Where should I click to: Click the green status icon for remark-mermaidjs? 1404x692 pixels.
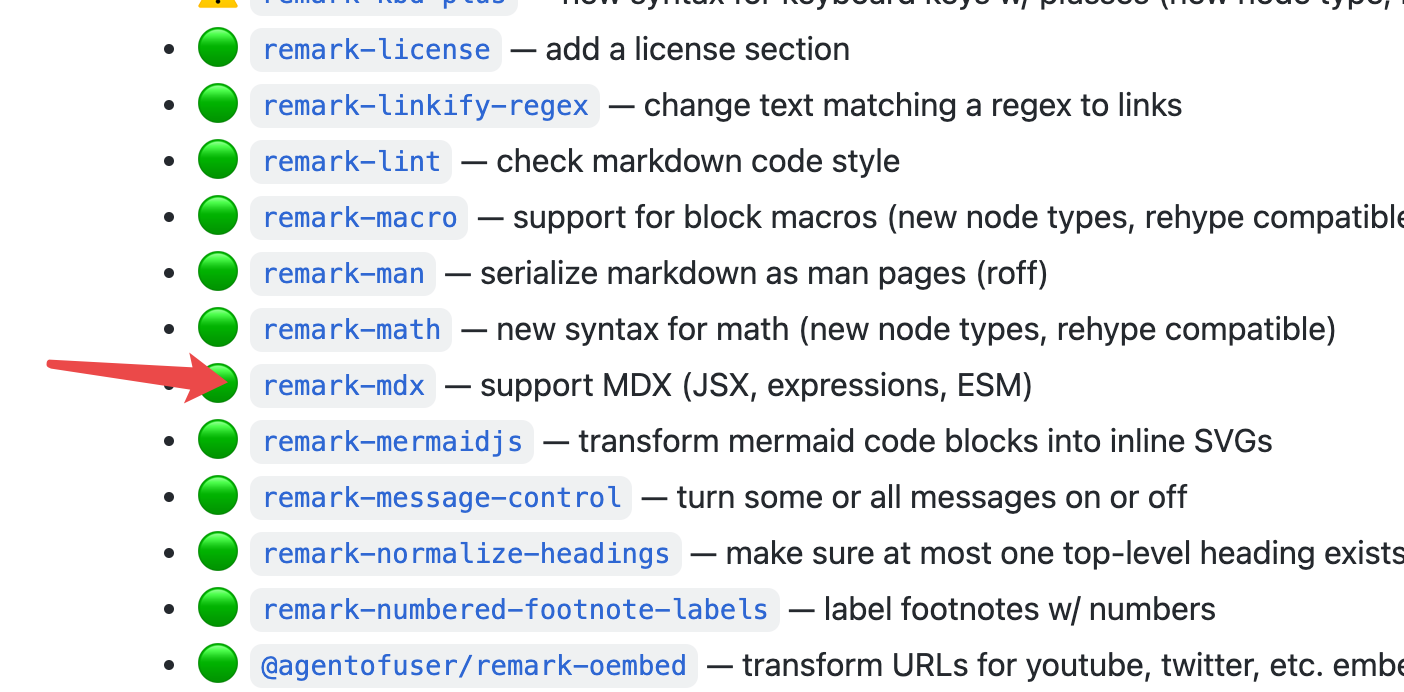[x=217, y=438]
